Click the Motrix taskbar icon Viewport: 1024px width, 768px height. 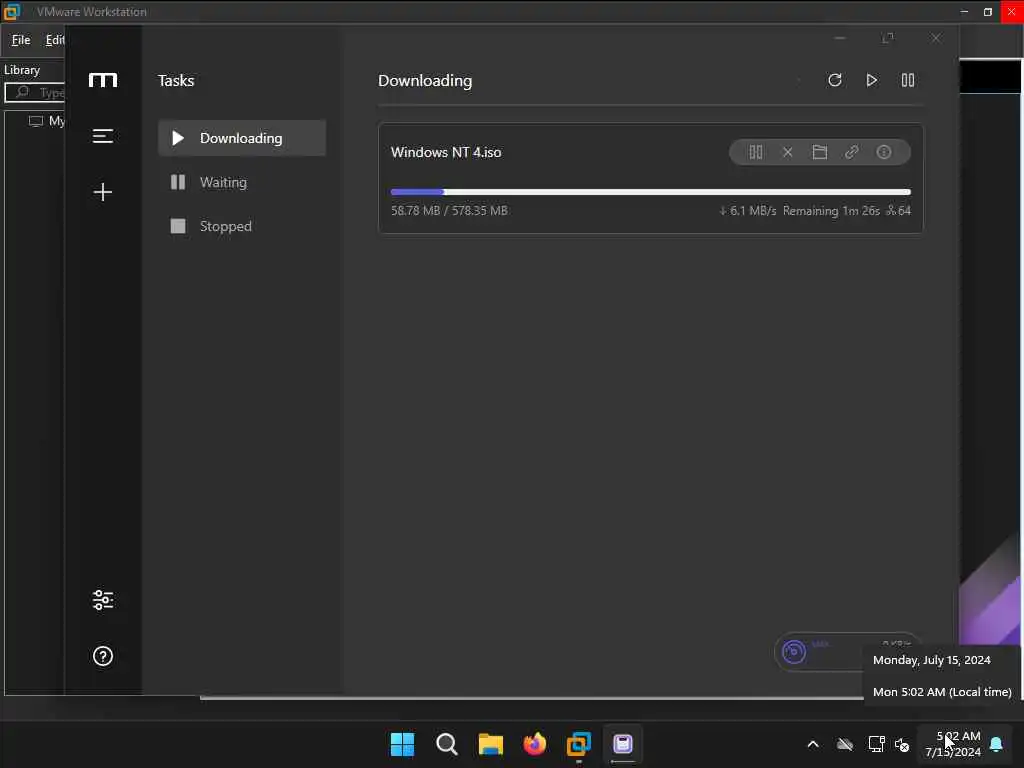[622, 744]
